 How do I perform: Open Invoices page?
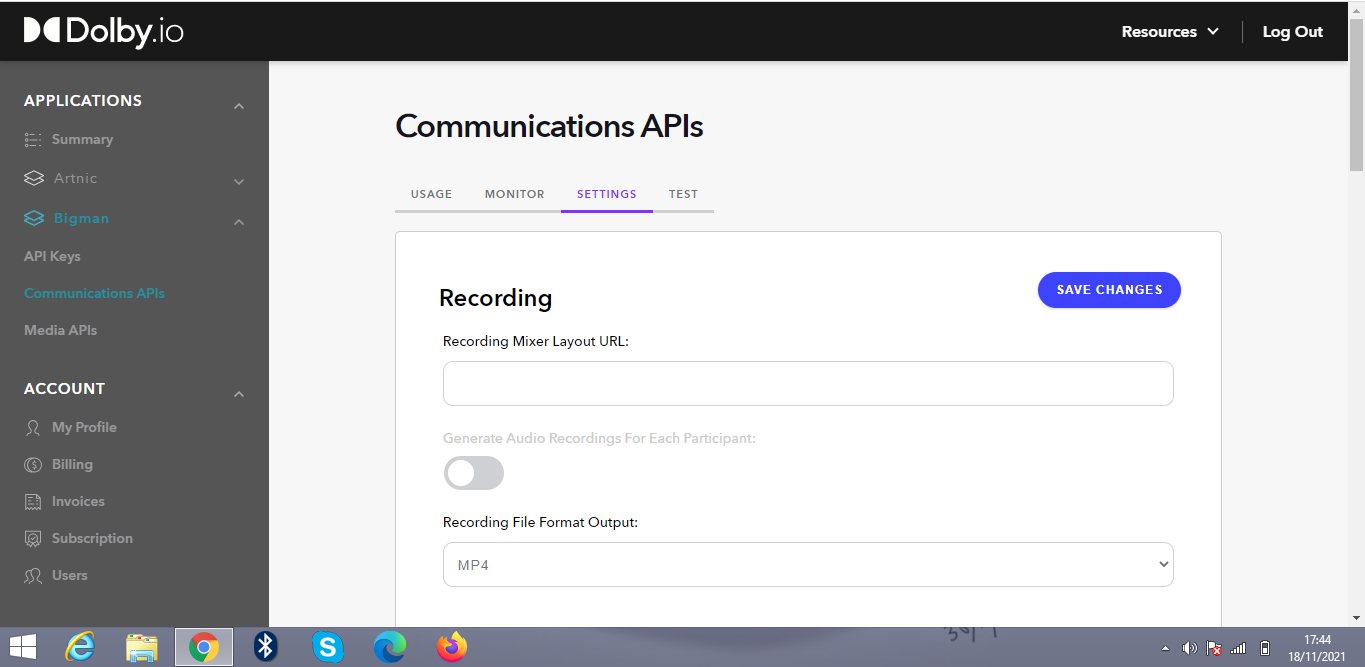(x=78, y=501)
